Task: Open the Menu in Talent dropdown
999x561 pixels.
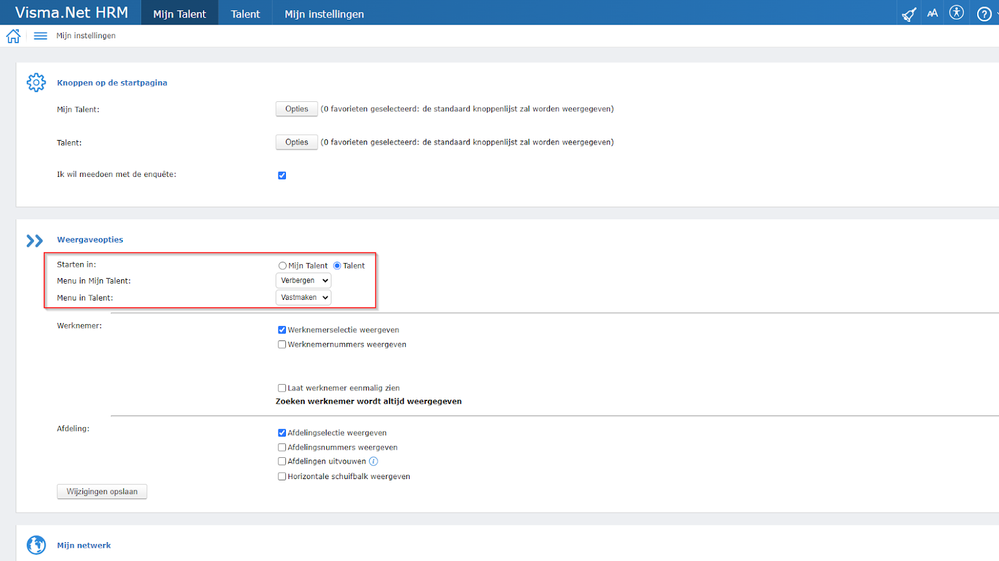Action: point(303,297)
